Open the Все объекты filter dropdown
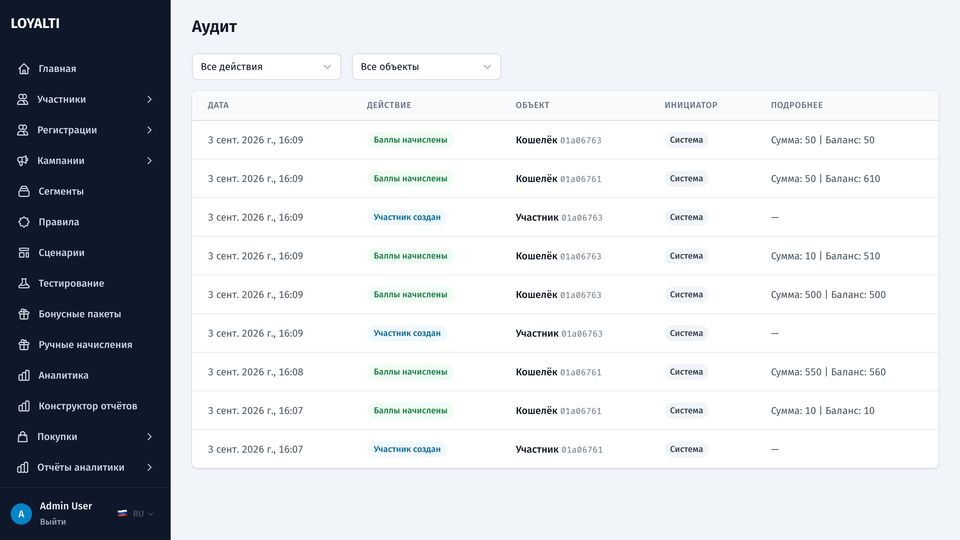This screenshot has width=960, height=540. 426,67
